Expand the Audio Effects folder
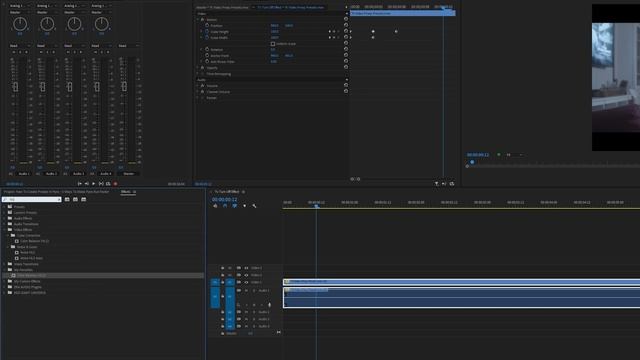The image size is (640, 360). 4,218
